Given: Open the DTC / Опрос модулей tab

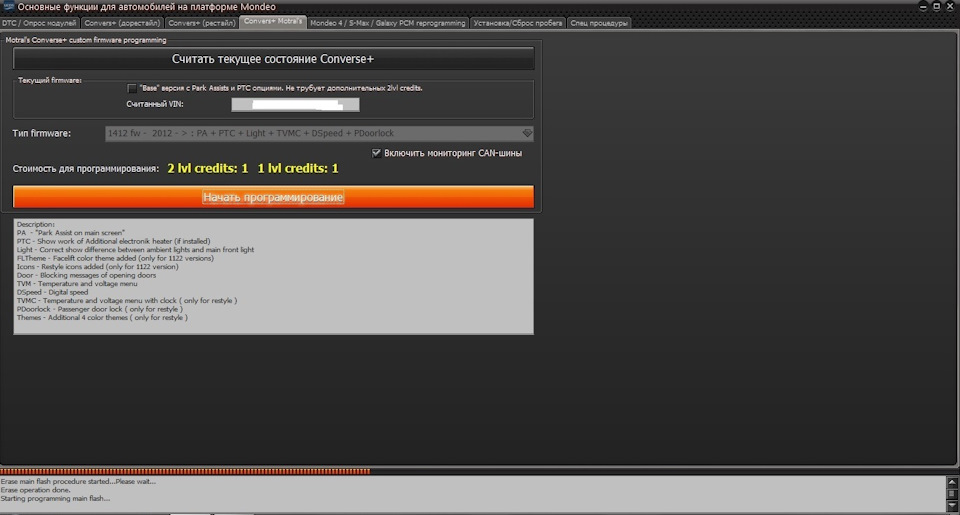Looking at the screenshot, I should coord(39,23).
